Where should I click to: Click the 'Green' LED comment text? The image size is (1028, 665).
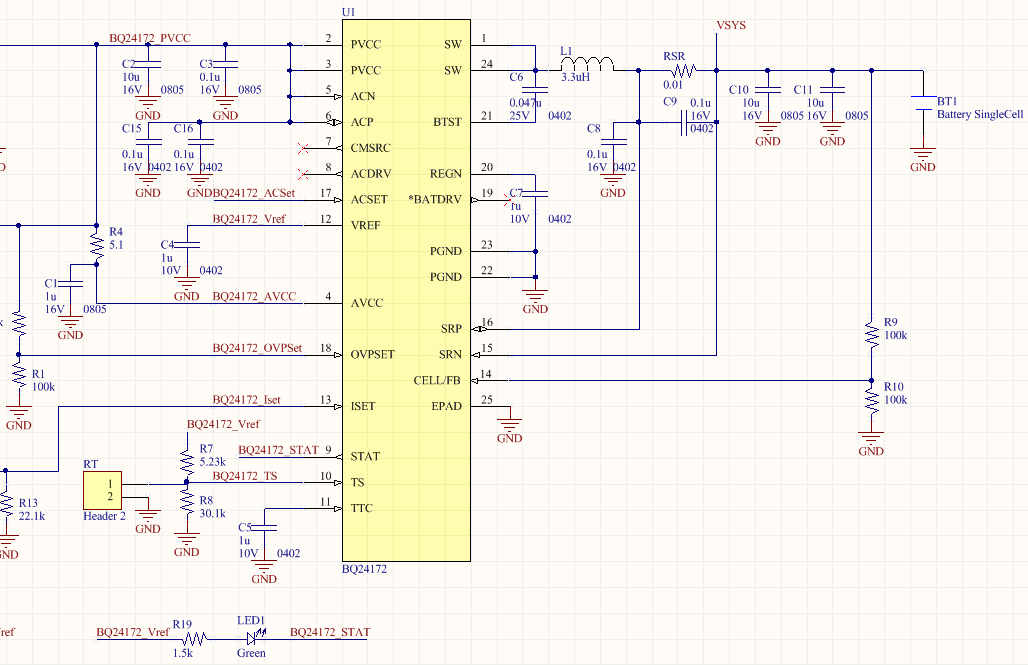point(251,653)
